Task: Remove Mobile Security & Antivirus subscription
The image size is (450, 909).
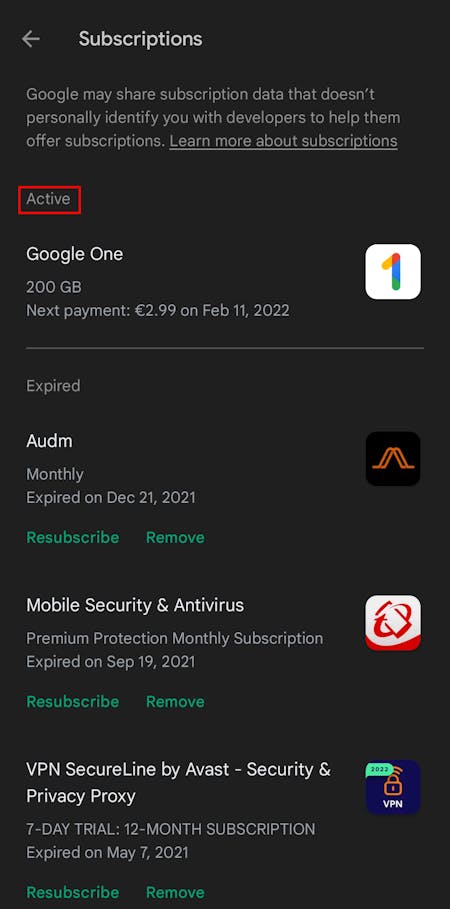Action: click(175, 701)
